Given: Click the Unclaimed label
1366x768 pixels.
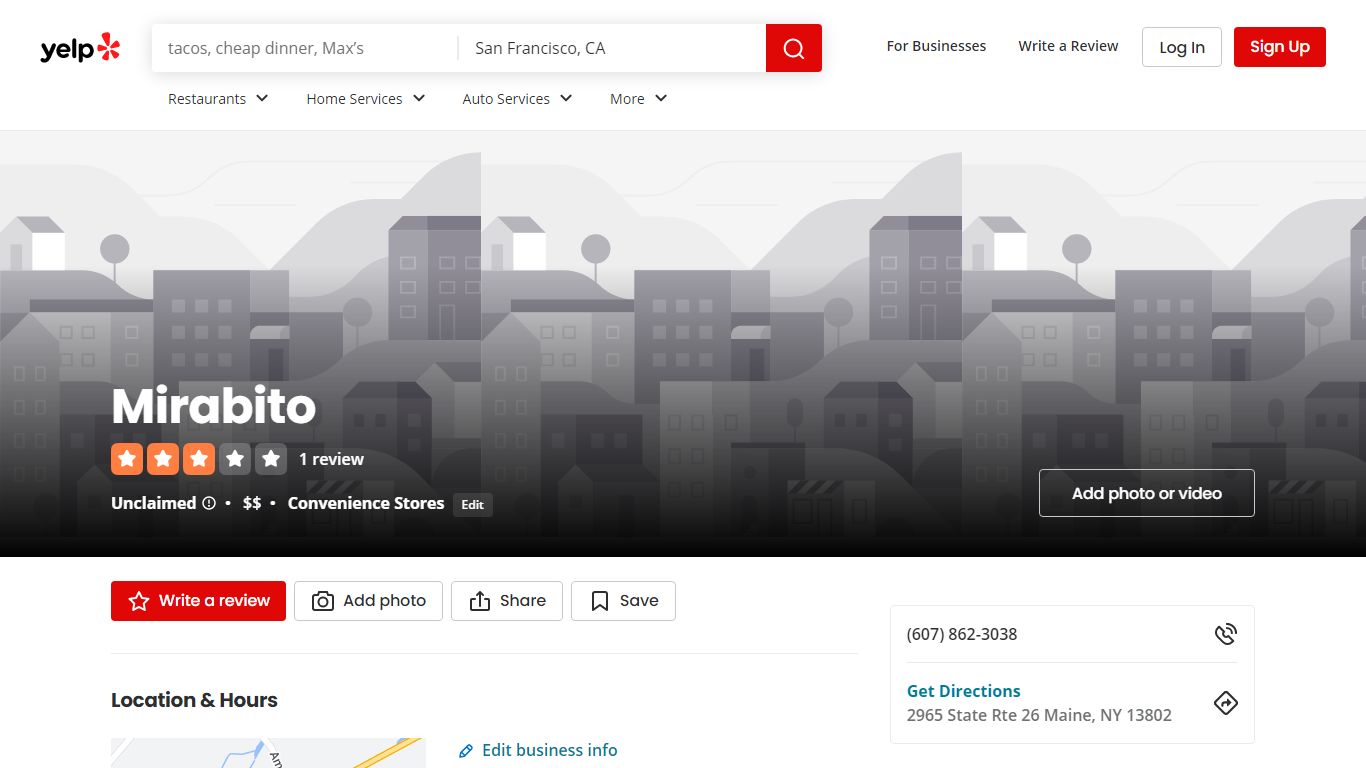Looking at the screenshot, I should pyautogui.click(x=154, y=503).
